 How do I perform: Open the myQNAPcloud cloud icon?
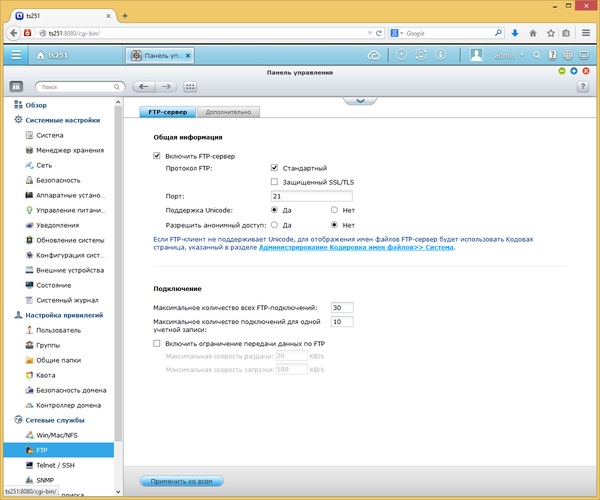click(373, 55)
